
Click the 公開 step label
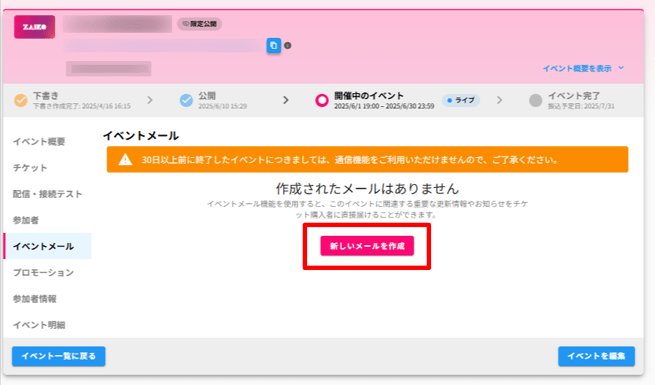tap(207, 96)
